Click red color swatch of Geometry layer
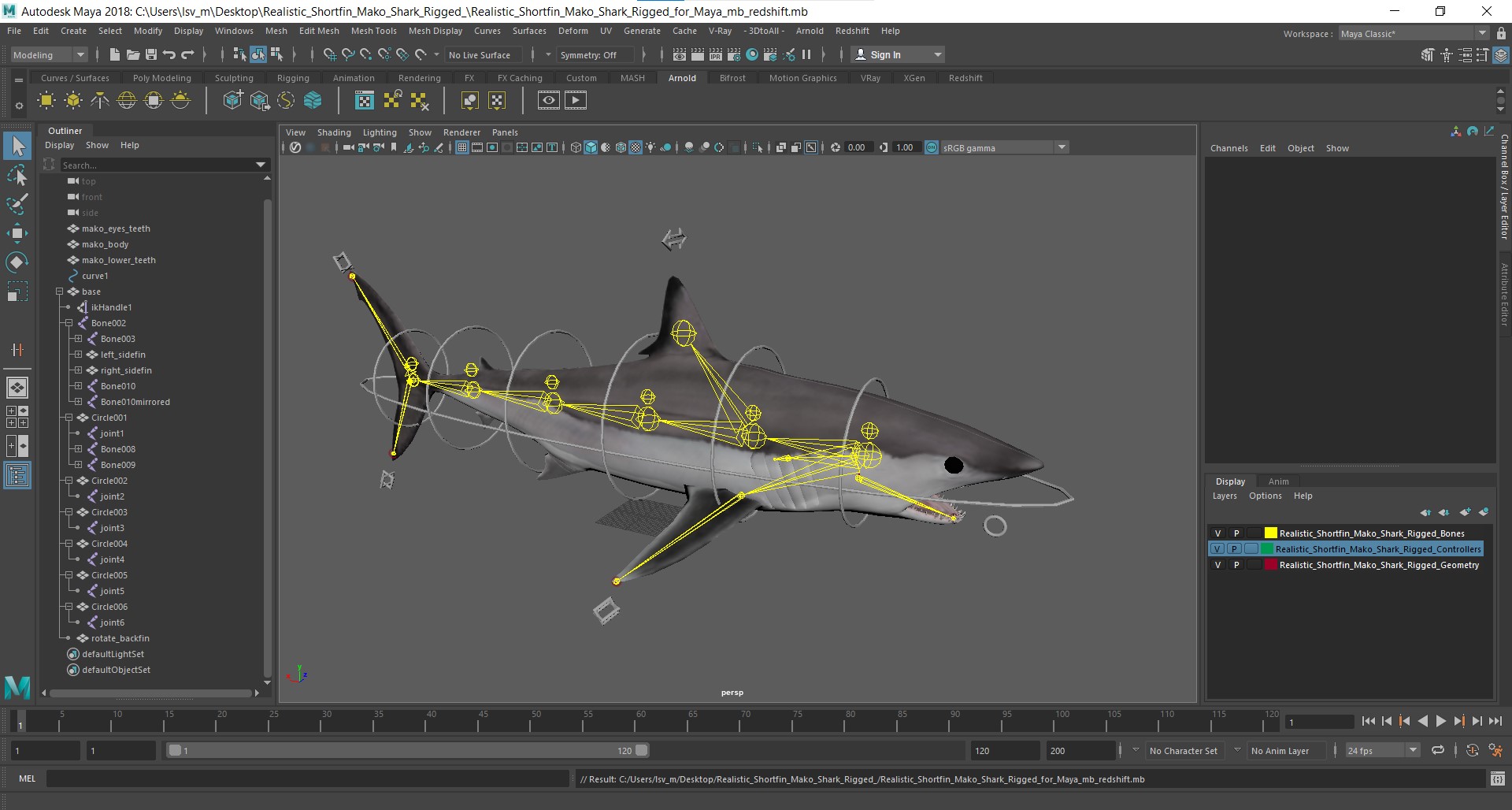The width and height of the screenshot is (1512, 810). pos(1270,565)
